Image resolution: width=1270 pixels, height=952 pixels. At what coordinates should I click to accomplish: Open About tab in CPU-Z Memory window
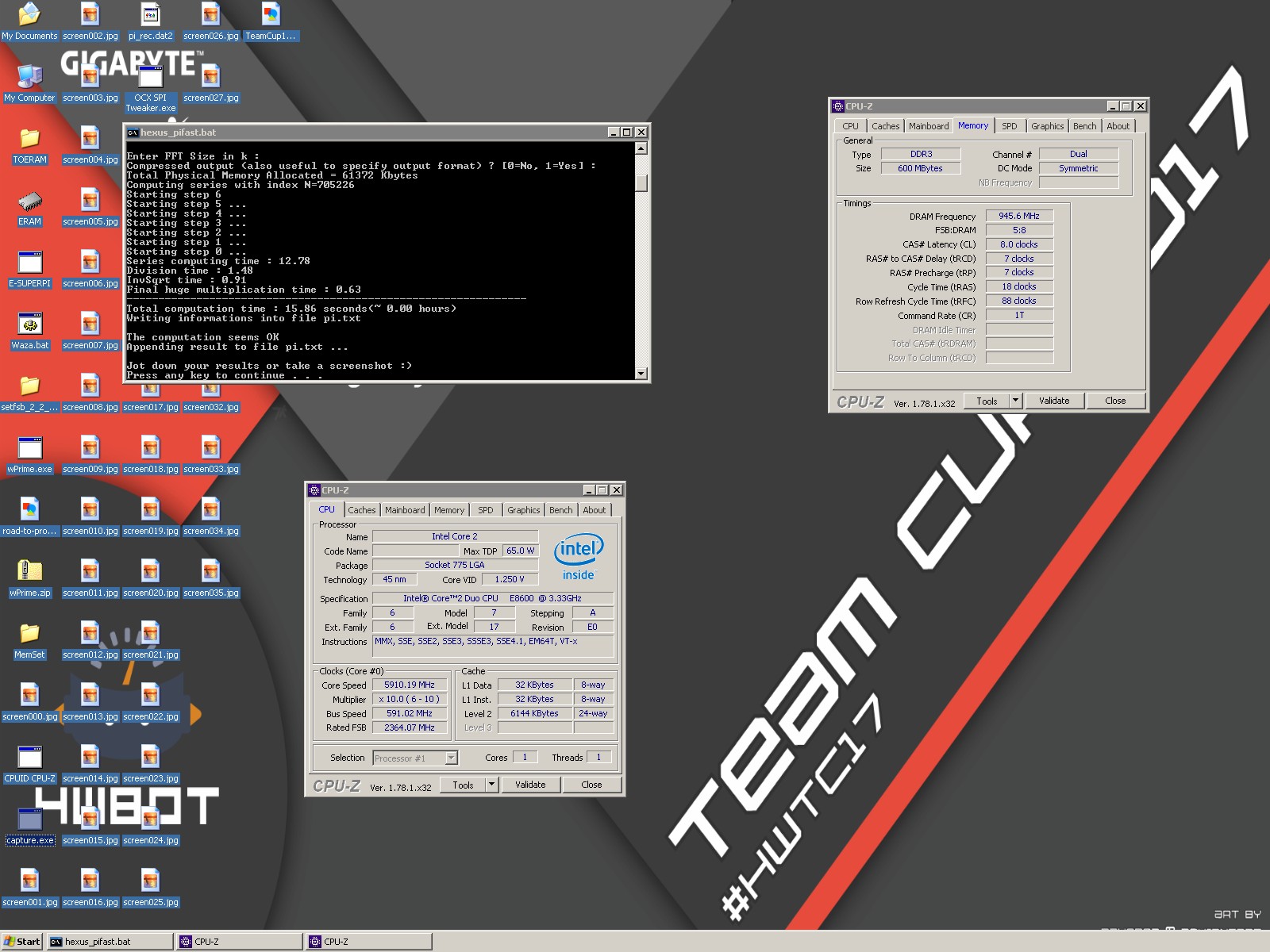1118,126
